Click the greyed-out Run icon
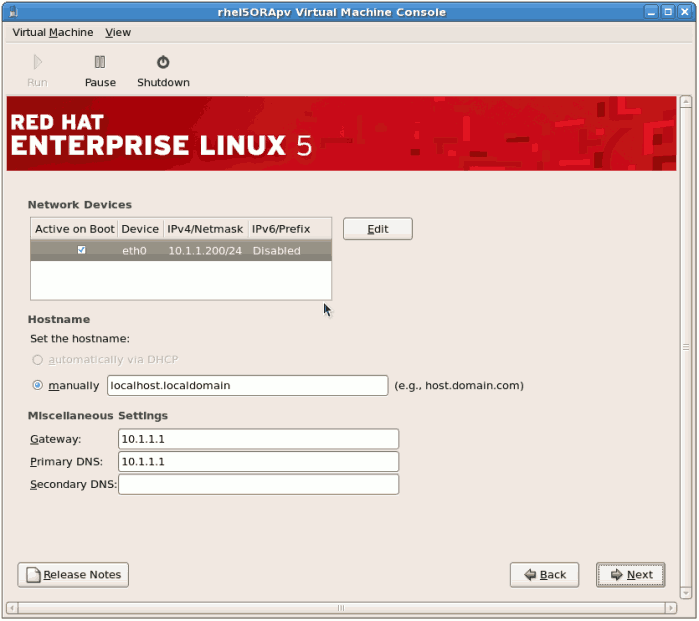699x621 pixels. click(x=37, y=63)
